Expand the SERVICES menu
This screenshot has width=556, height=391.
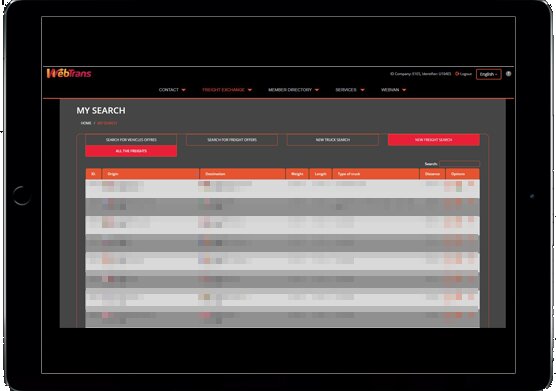(x=350, y=90)
